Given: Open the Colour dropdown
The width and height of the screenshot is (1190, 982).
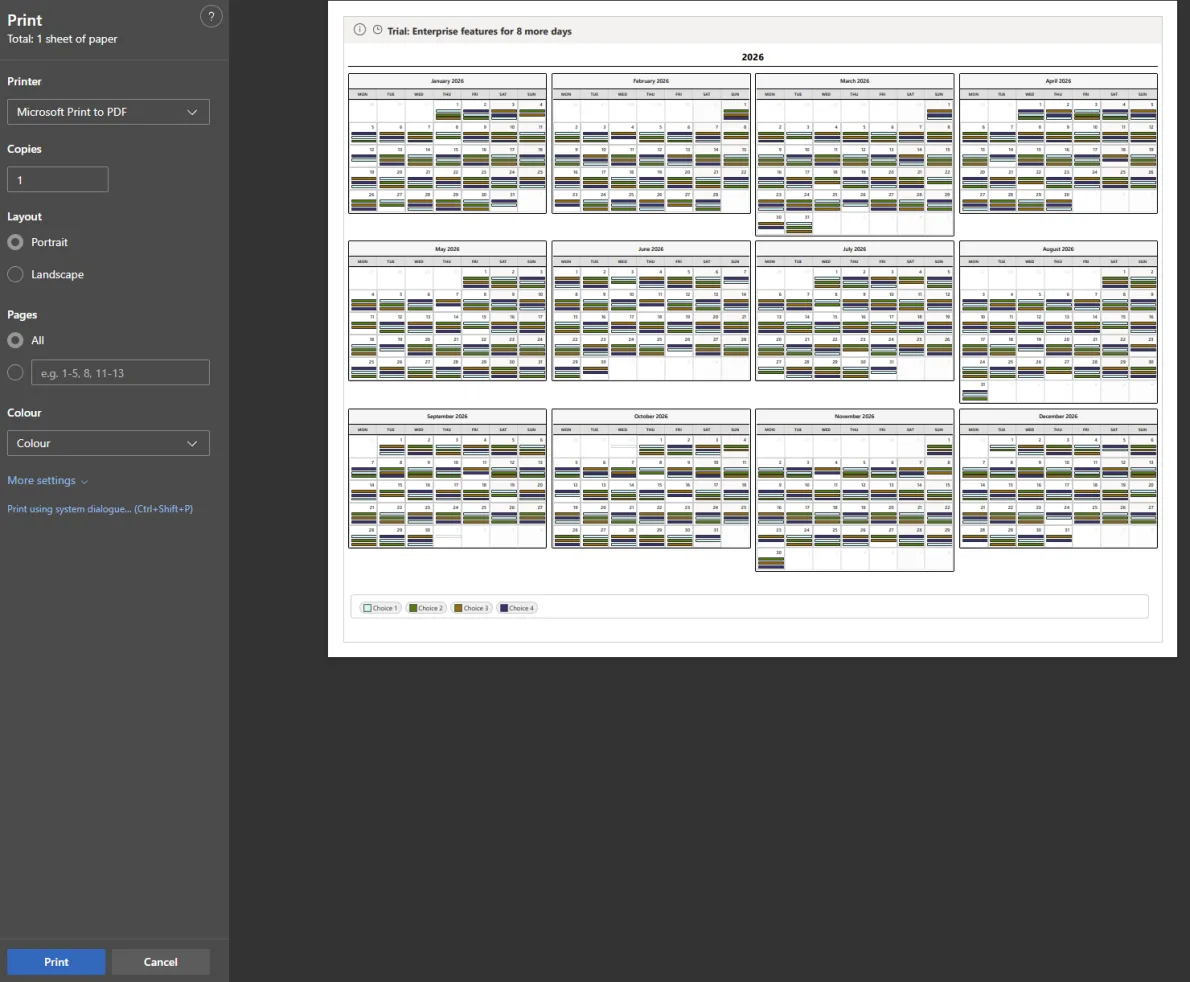Looking at the screenshot, I should point(107,443).
